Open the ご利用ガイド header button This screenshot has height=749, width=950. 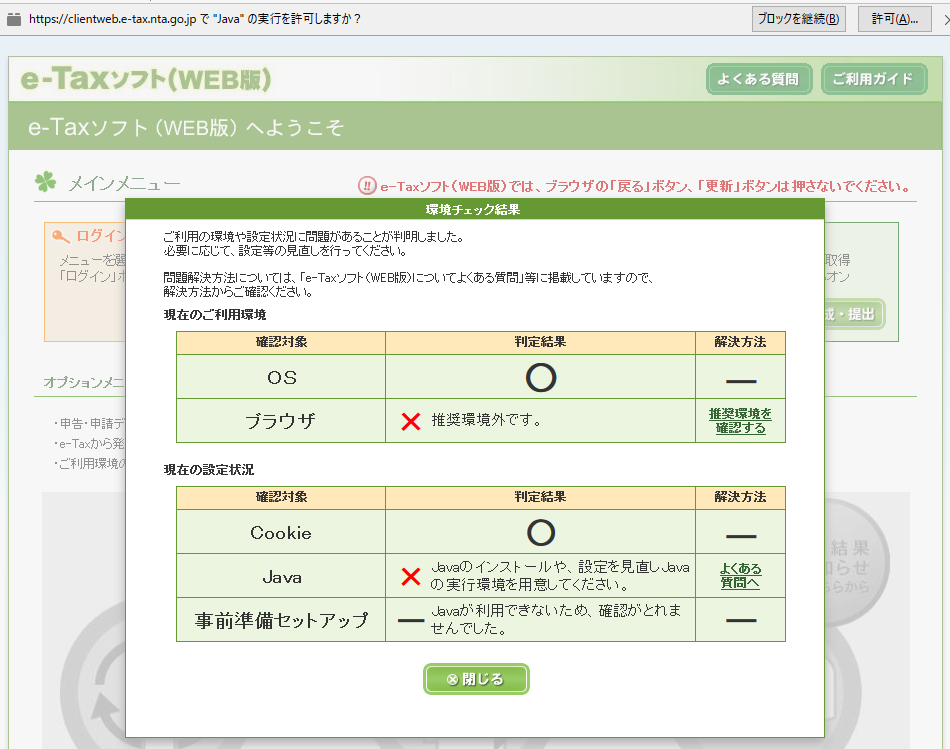pos(874,79)
